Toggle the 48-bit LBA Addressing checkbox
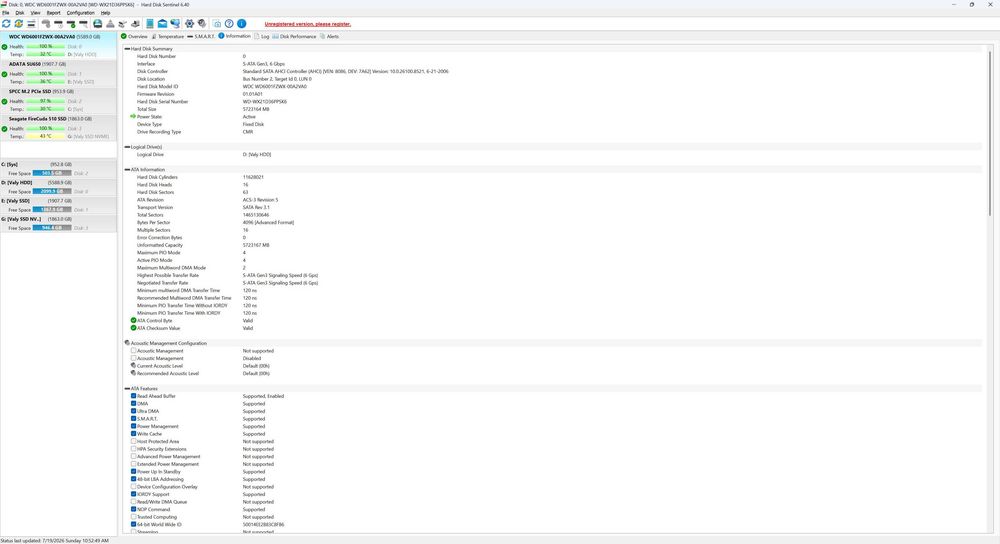 (133, 479)
